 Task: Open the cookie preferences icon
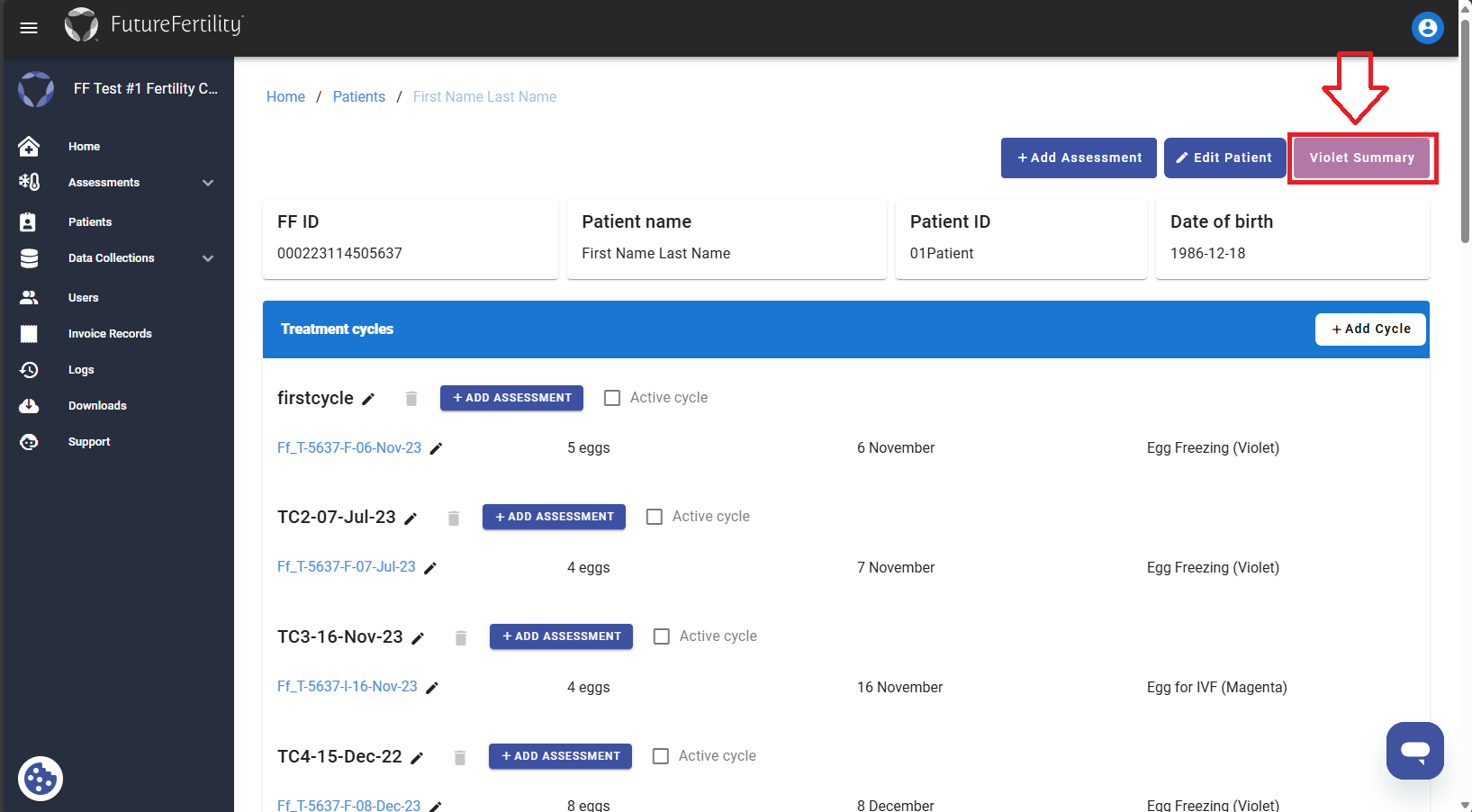(x=41, y=779)
